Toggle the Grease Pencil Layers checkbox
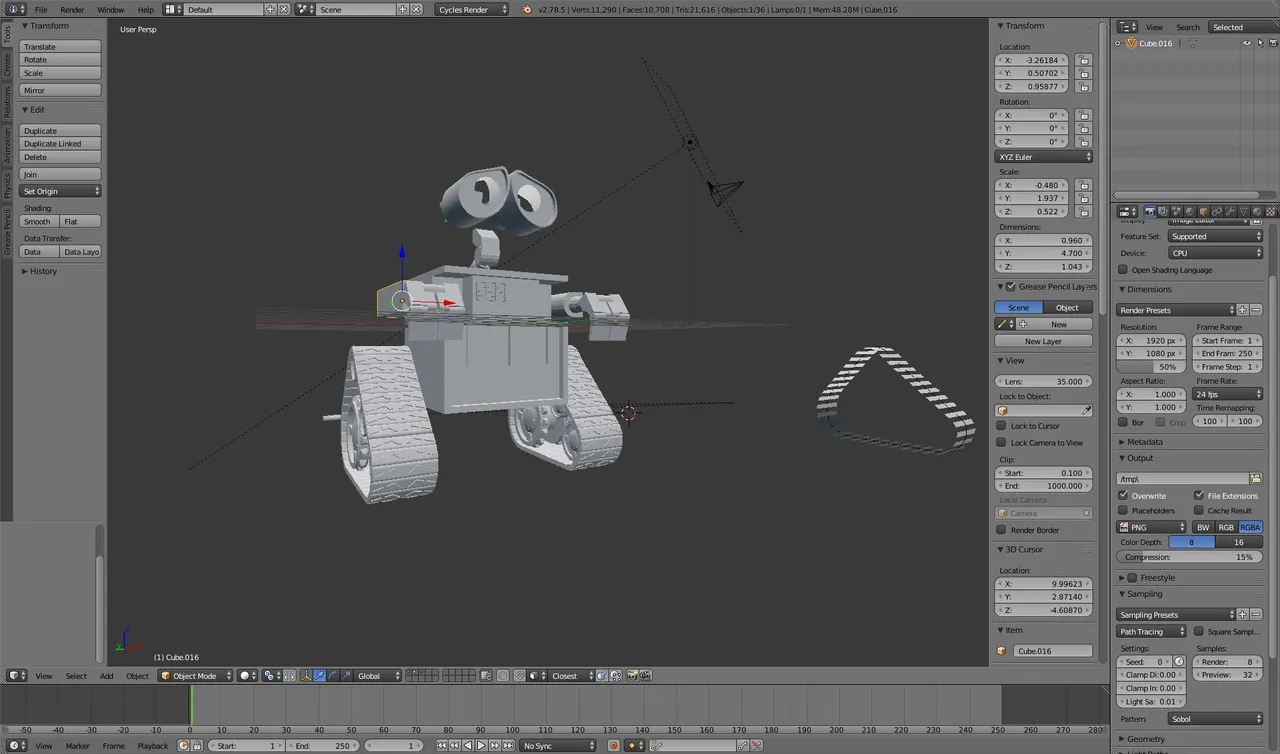The image size is (1280, 754). click(x=1011, y=286)
